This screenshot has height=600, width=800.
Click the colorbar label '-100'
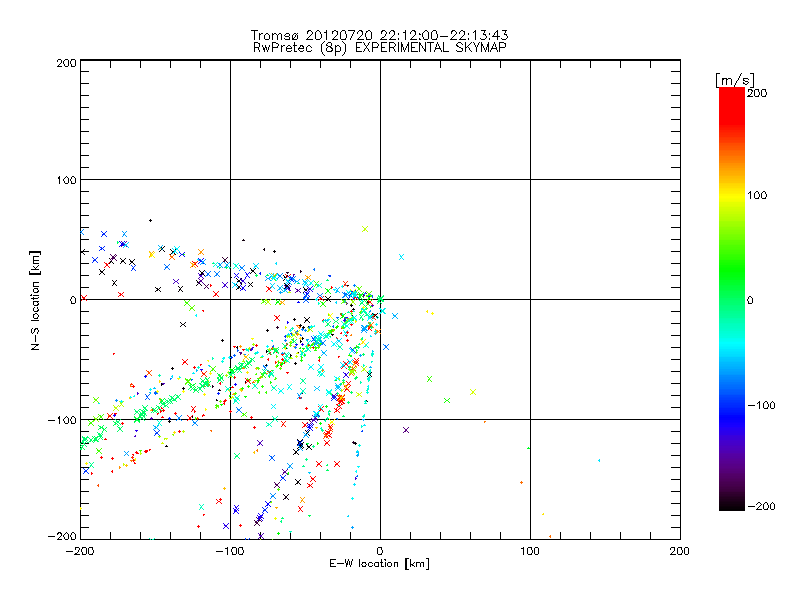(761, 405)
